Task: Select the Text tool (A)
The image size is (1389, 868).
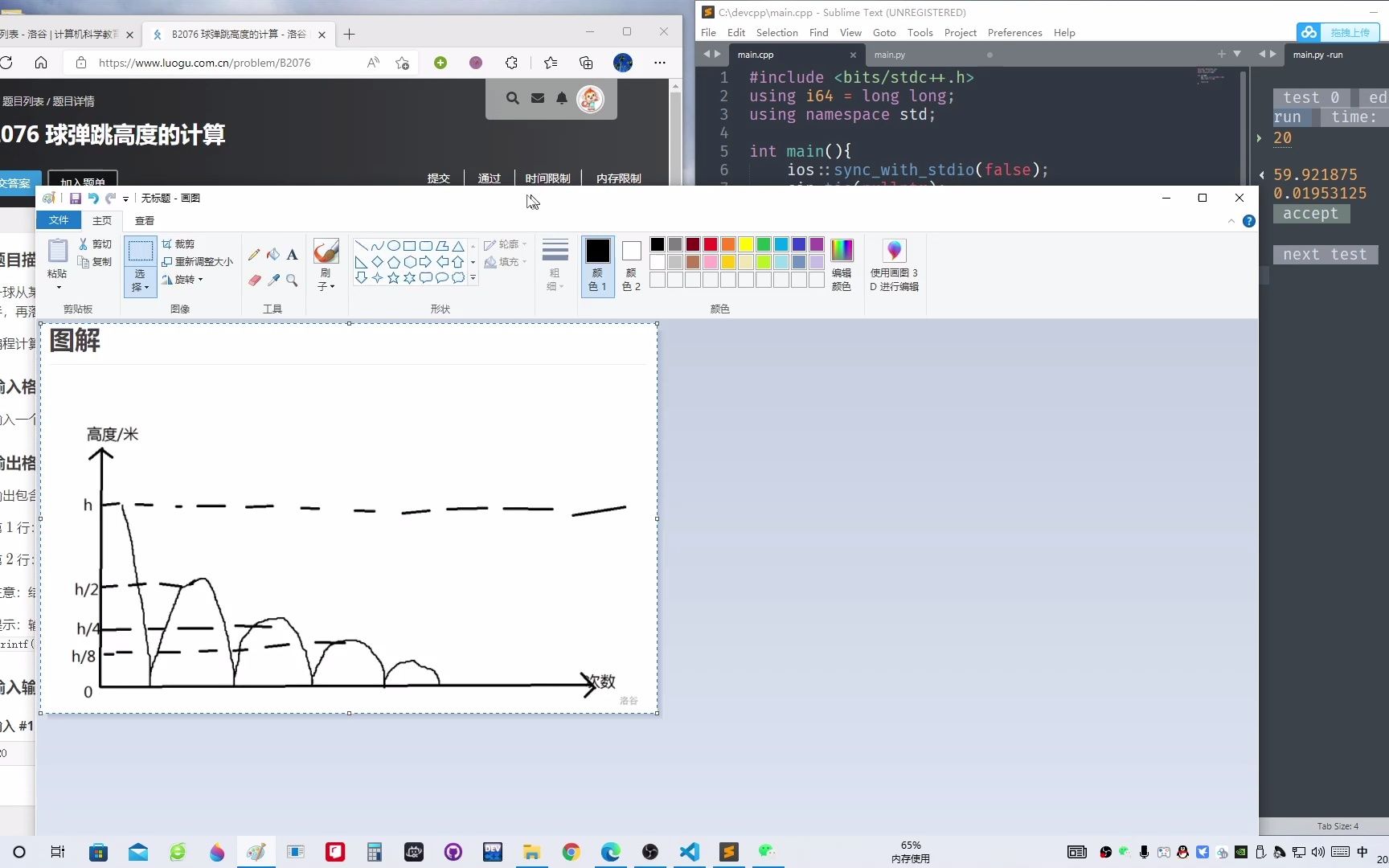Action: click(293, 254)
